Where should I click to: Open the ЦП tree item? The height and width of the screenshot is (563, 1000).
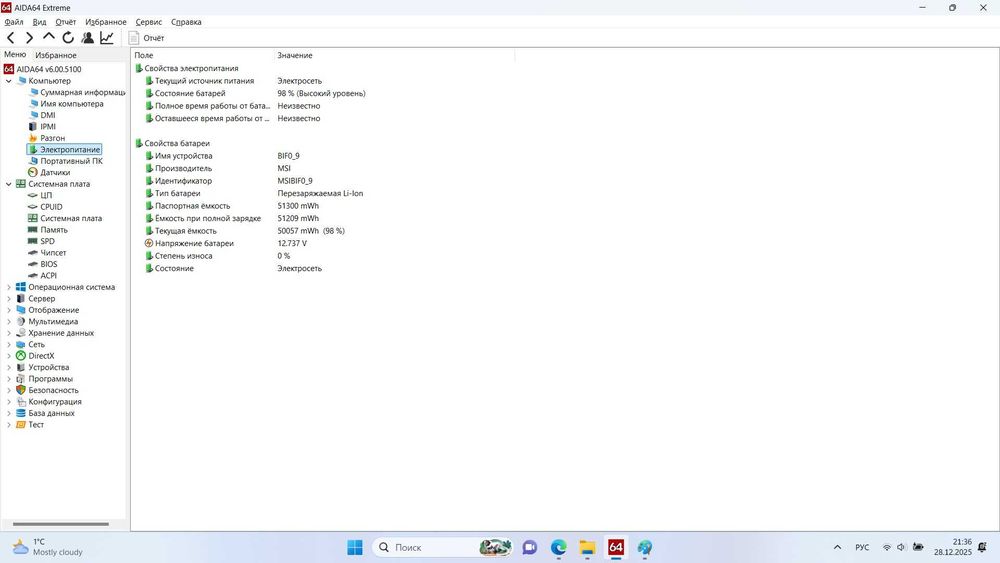[x=46, y=196]
